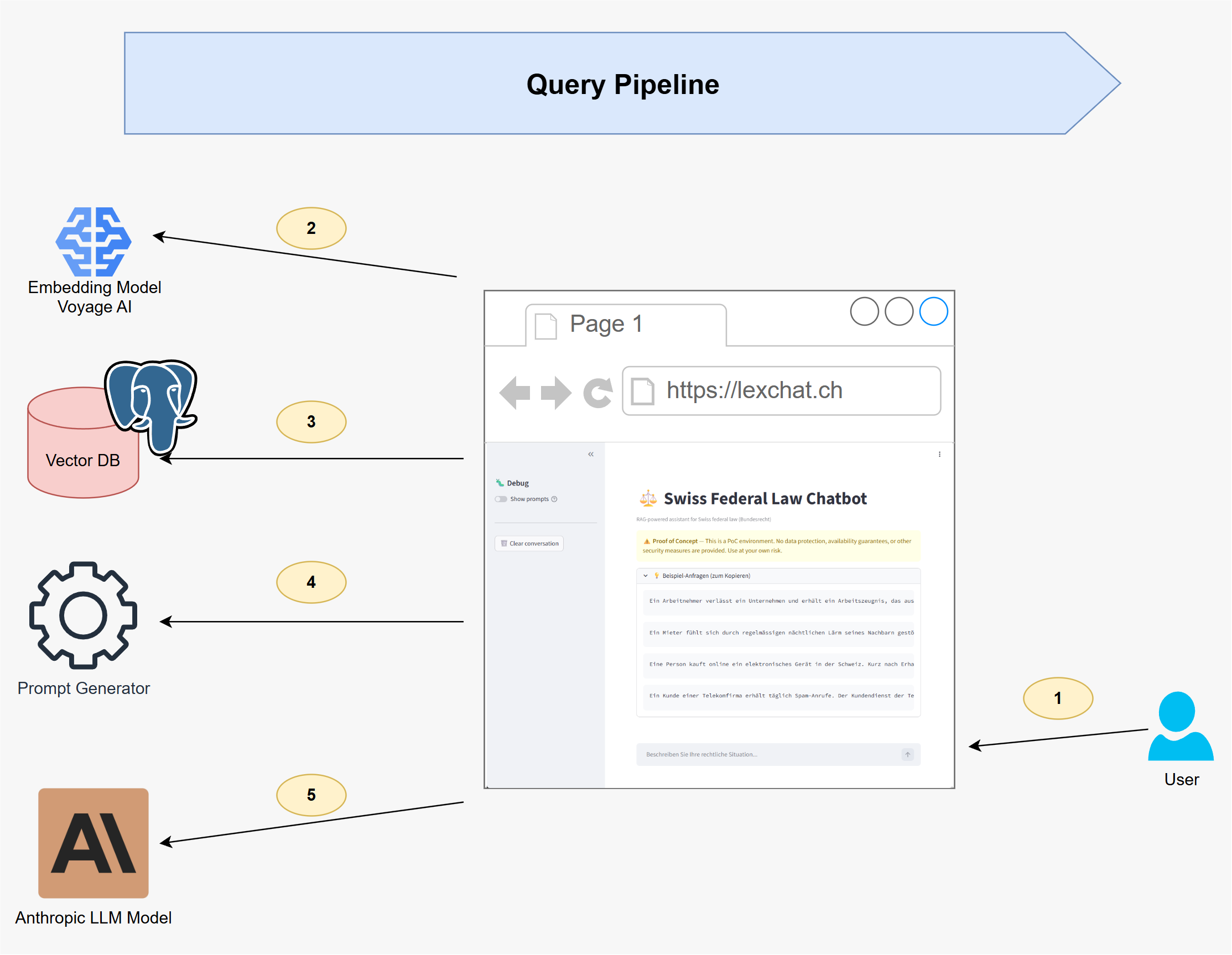Click the Prompt Generator gear icon
Image resolution: width=1232 pixels, height=955 pixels.
[85, 617]
